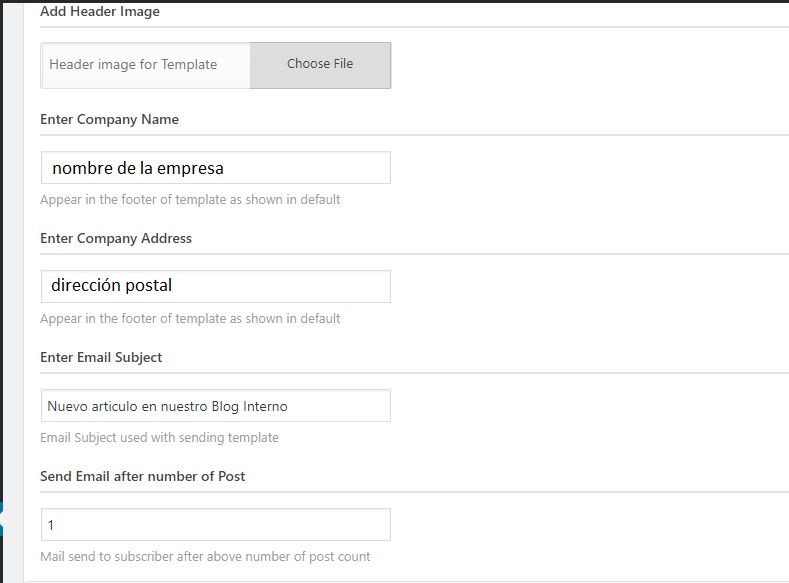789x583 pixels.
Task: Click the 'Enter Company Address' label
Action: [x=116, y=238]
